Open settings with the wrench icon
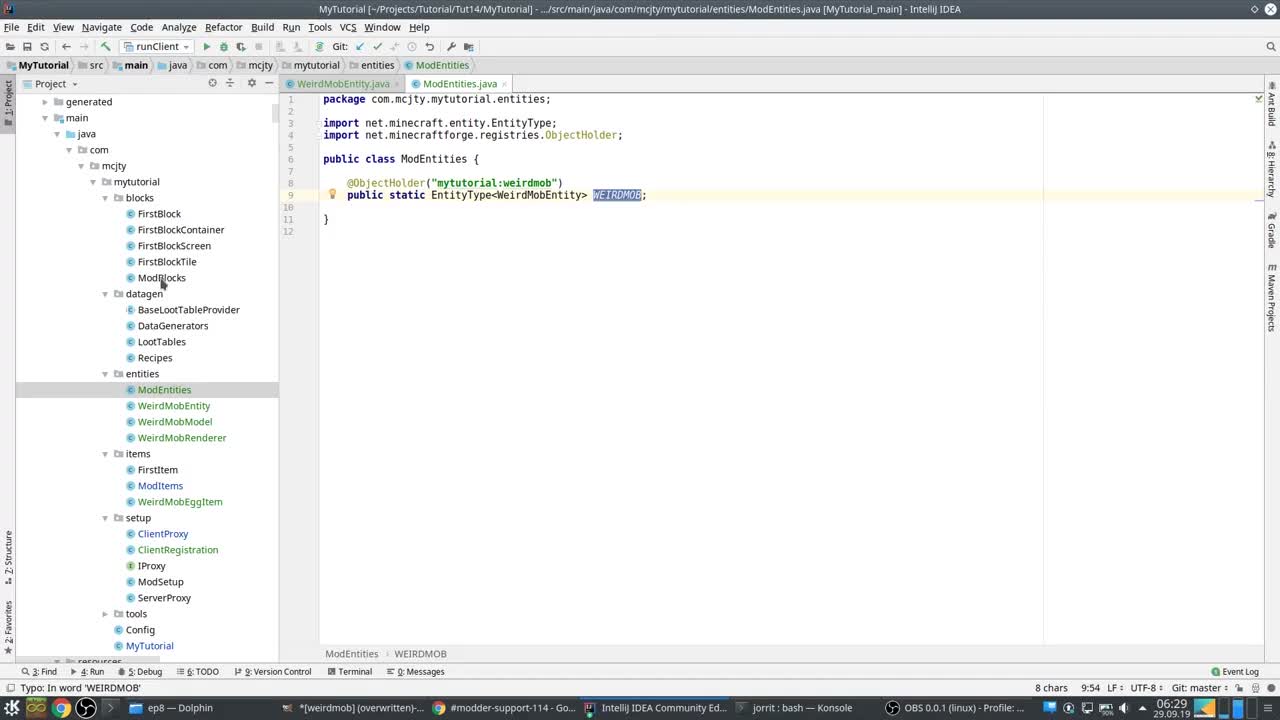Image resolution: width=1280 pixels, height=720 pixels. pos(451,47)
